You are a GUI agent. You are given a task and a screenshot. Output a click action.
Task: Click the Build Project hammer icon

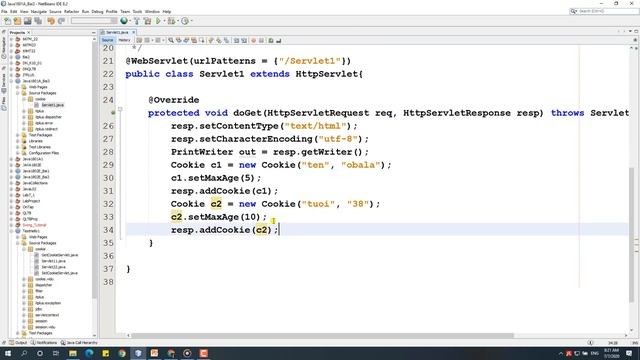(137, 21)
